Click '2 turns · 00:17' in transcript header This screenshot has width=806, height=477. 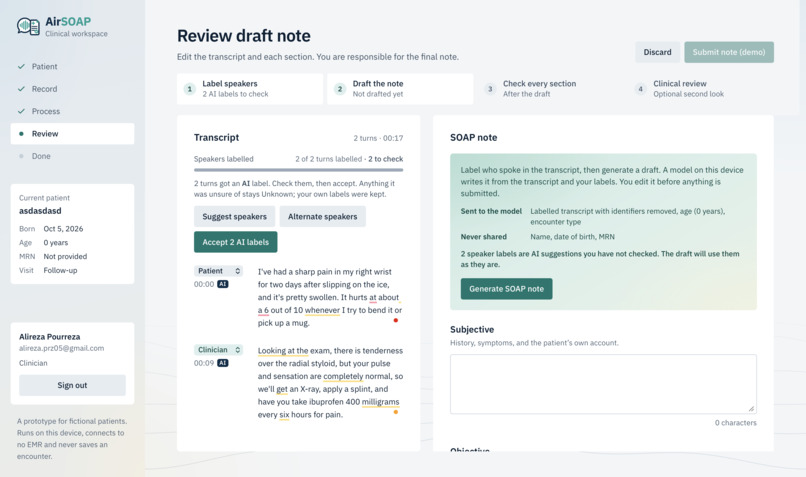tap(378, 138)
